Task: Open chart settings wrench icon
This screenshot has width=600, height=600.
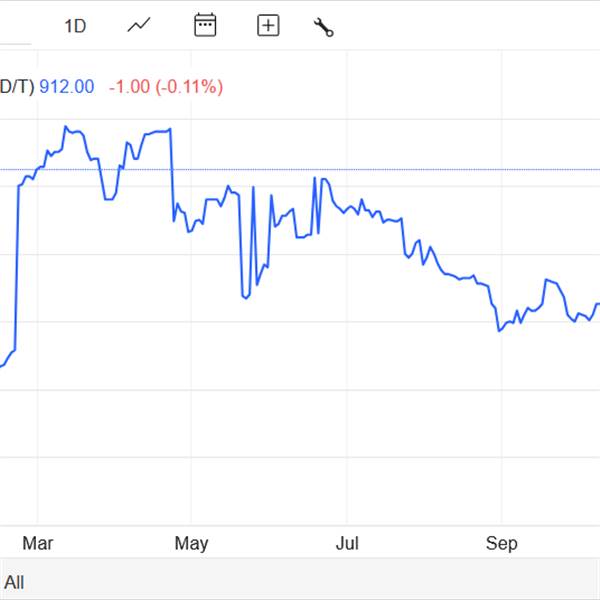Action: pyautogui.click(x=323, y=27)
